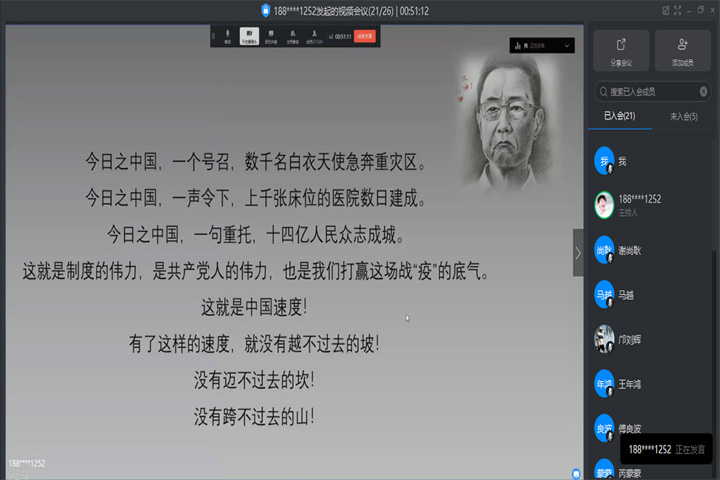Select the participant row labeled 我
The width and height of the screenshot is (720, 480).
pyautogui.click(x=652, y=161)
